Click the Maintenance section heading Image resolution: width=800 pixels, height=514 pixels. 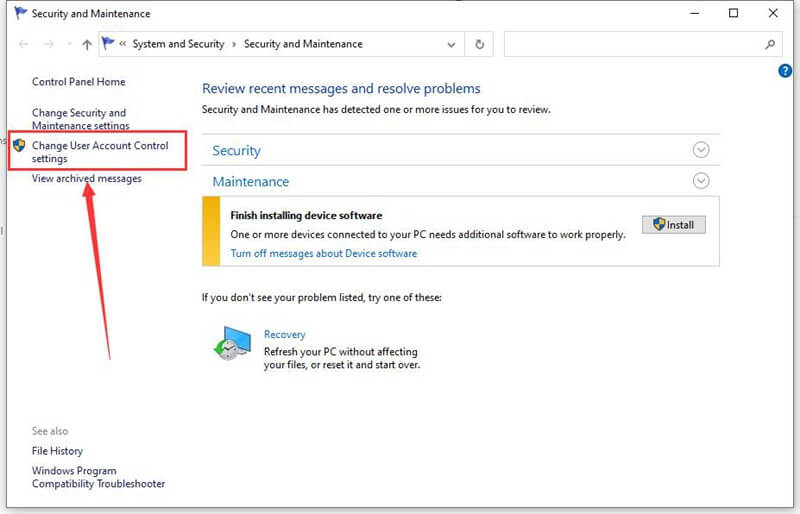(x=251, y=182)
